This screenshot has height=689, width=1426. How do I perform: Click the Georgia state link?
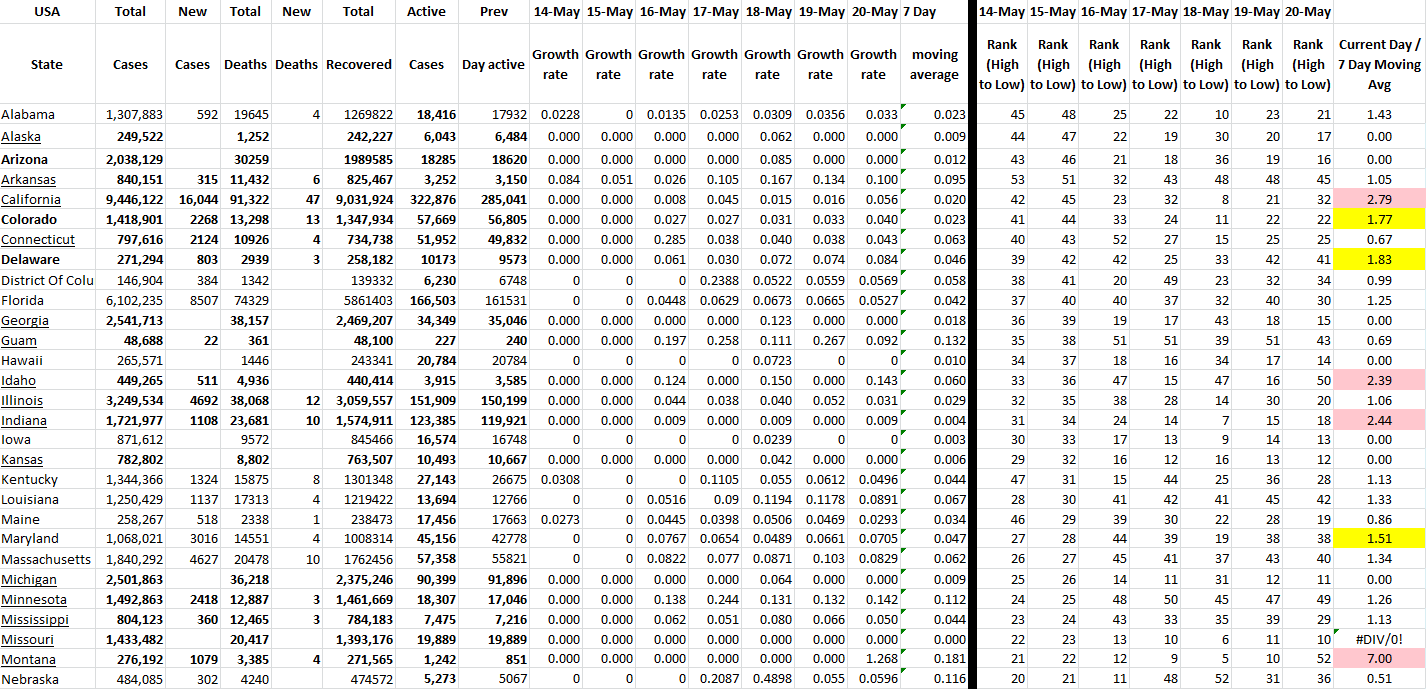point(25,320)
